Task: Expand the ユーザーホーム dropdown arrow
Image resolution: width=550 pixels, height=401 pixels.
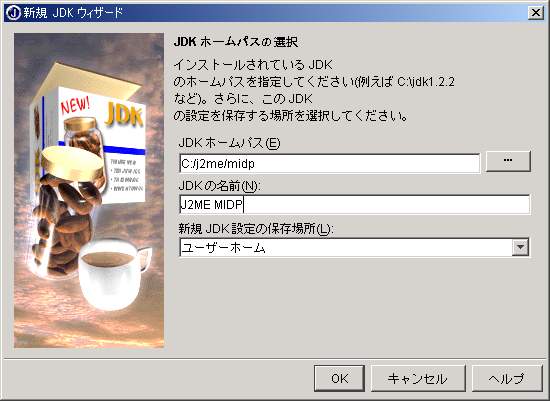Action: coord(520,247)
